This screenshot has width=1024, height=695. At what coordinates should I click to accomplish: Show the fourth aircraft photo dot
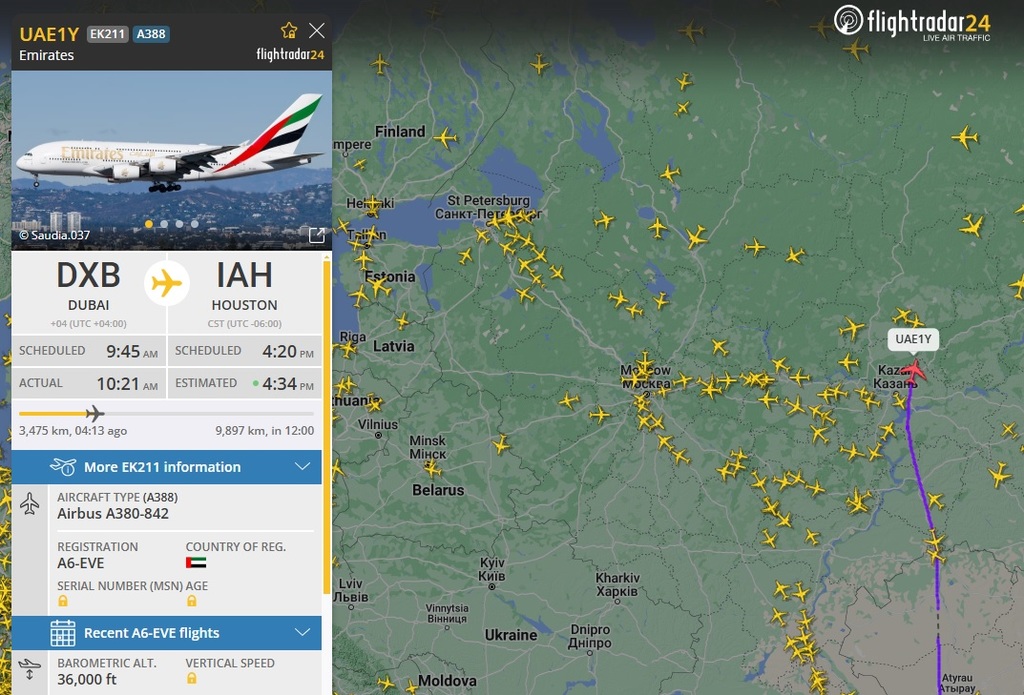(x=195, y=224)
